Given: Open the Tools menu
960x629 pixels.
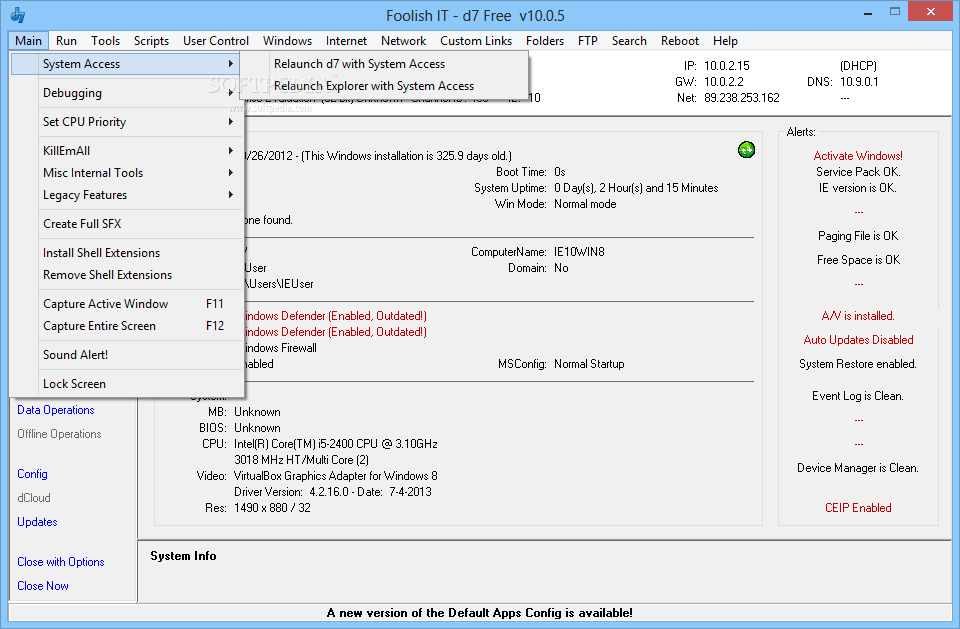Looking at the screenshot, I should 105,40.
